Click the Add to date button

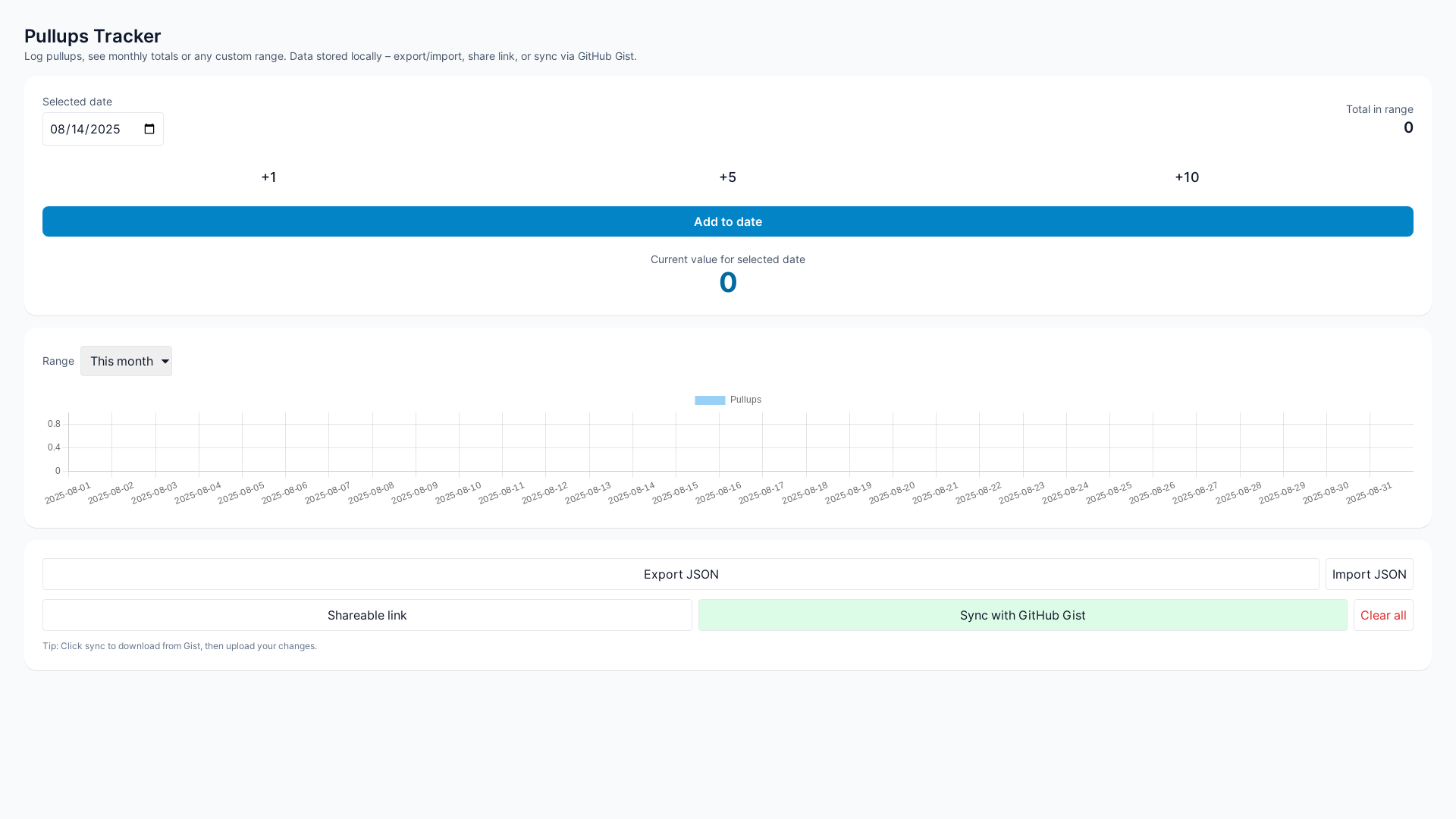click(728, 221)
